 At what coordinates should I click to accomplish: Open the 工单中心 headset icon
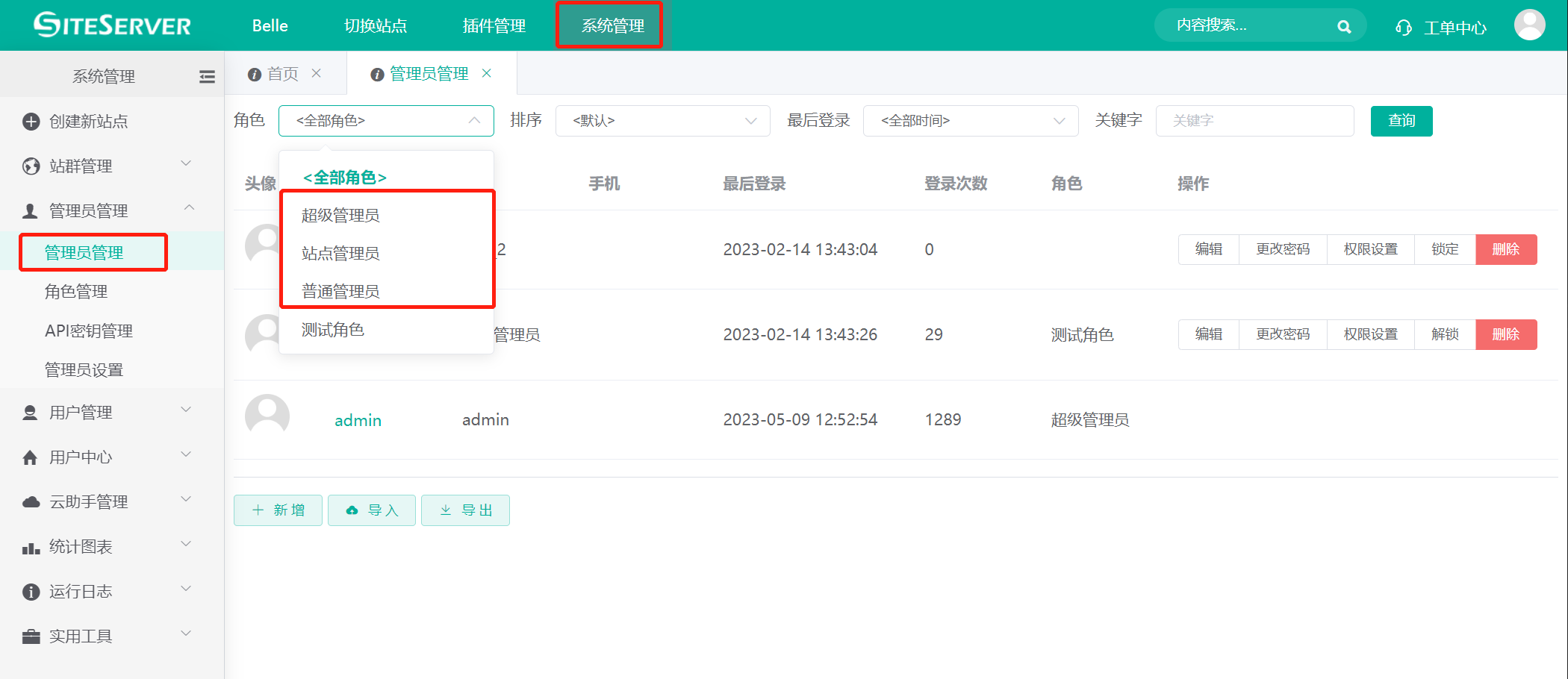1402,26
